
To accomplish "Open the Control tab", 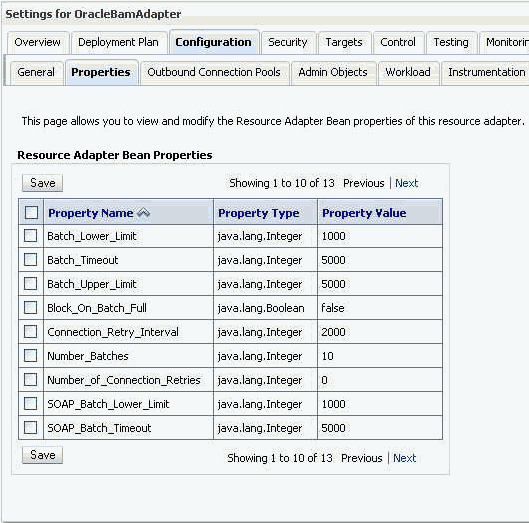I will point(398,43).
